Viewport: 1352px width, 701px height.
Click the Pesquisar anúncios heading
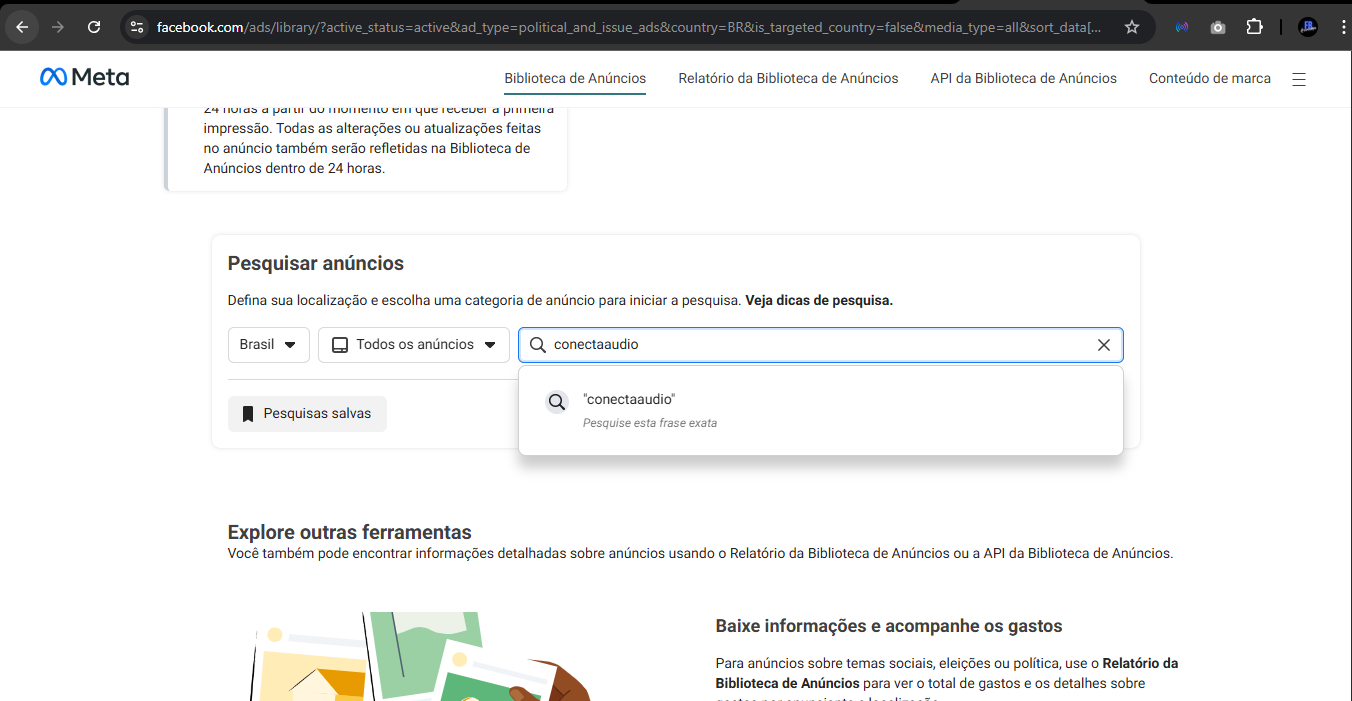point(316,264)
